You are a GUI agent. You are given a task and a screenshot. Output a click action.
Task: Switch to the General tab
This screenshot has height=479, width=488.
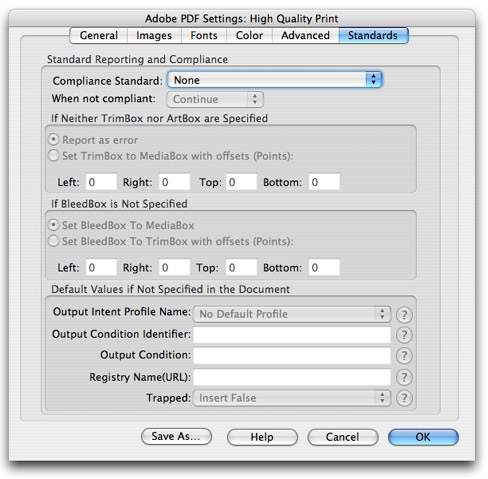point(99,35)
